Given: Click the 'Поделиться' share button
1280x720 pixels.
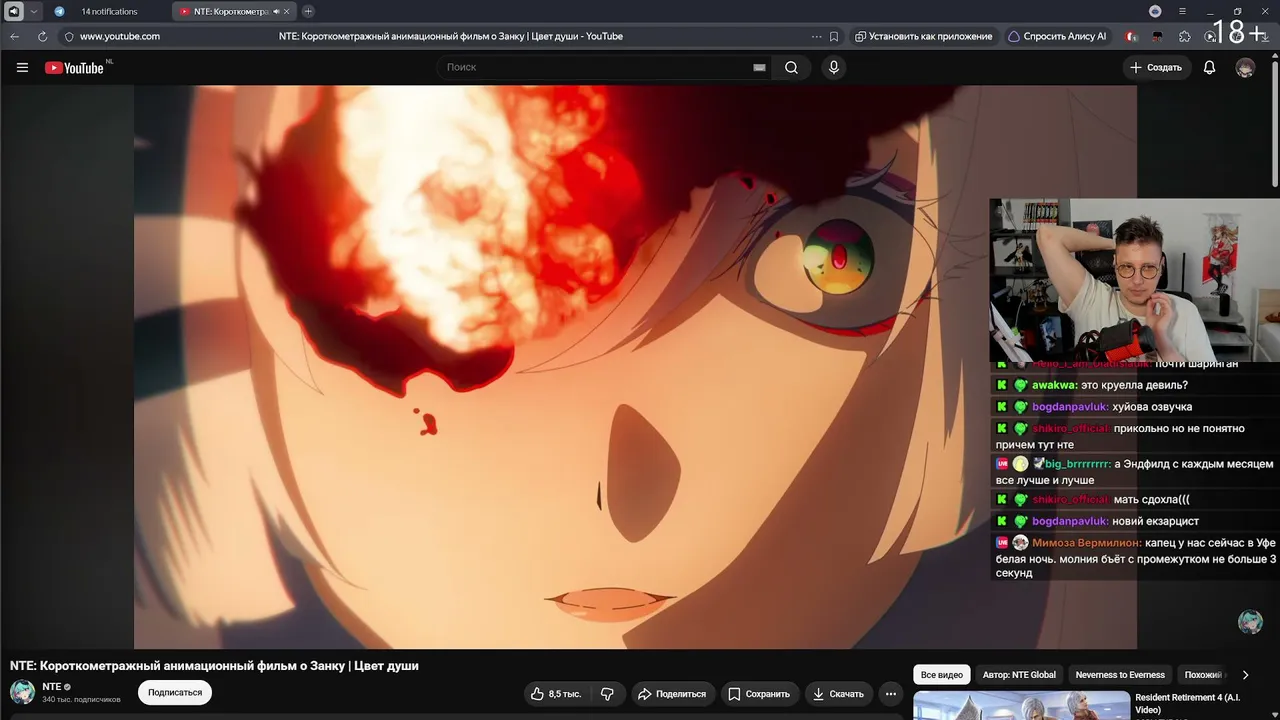Looking at the screenshot, I should coord(672,694).
